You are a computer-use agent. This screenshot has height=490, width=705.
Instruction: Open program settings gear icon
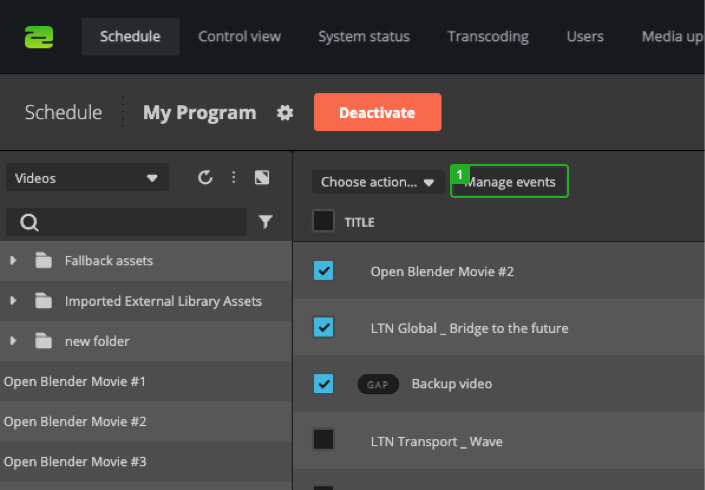pyautogui.click(x=285, y=113)
